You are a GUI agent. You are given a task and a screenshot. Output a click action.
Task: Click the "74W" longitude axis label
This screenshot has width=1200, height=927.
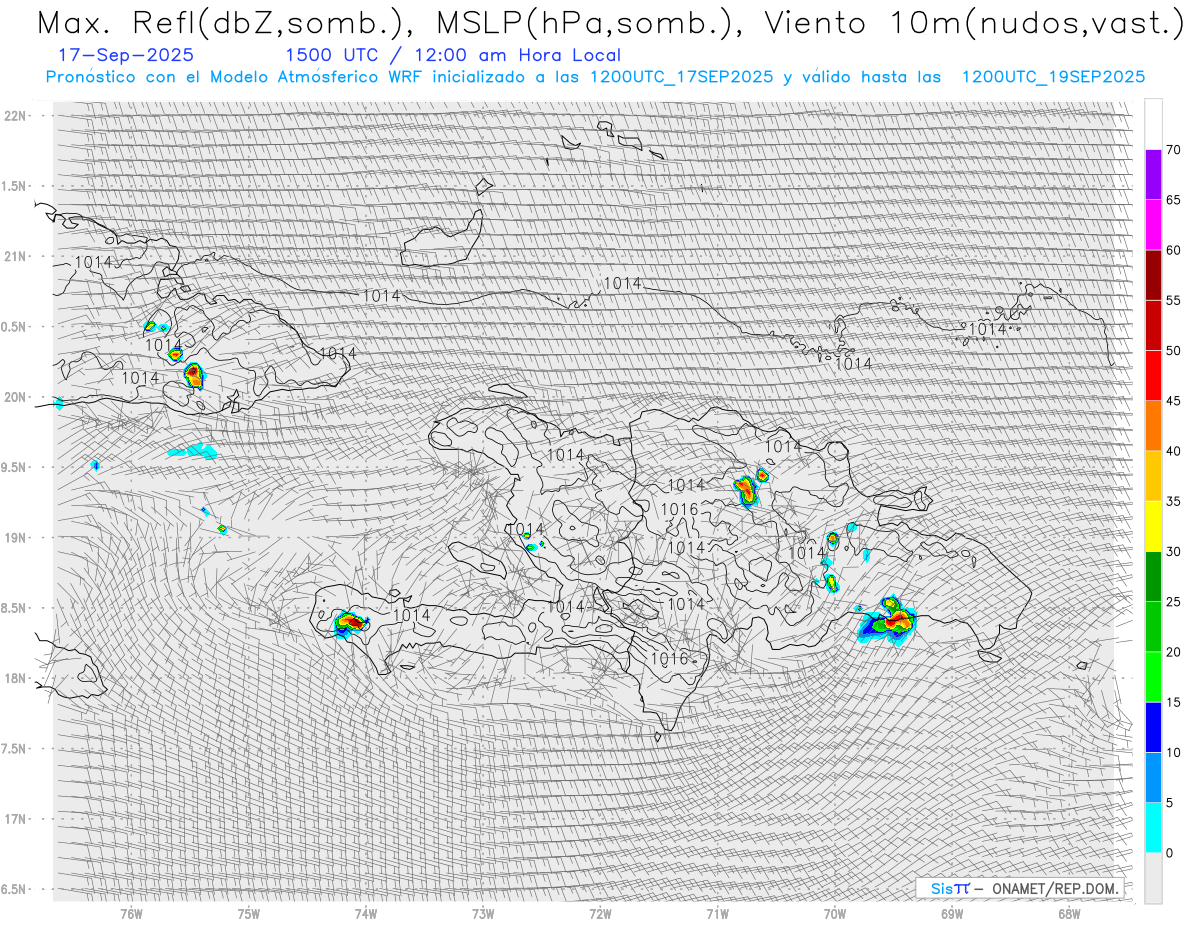[366, 913]
